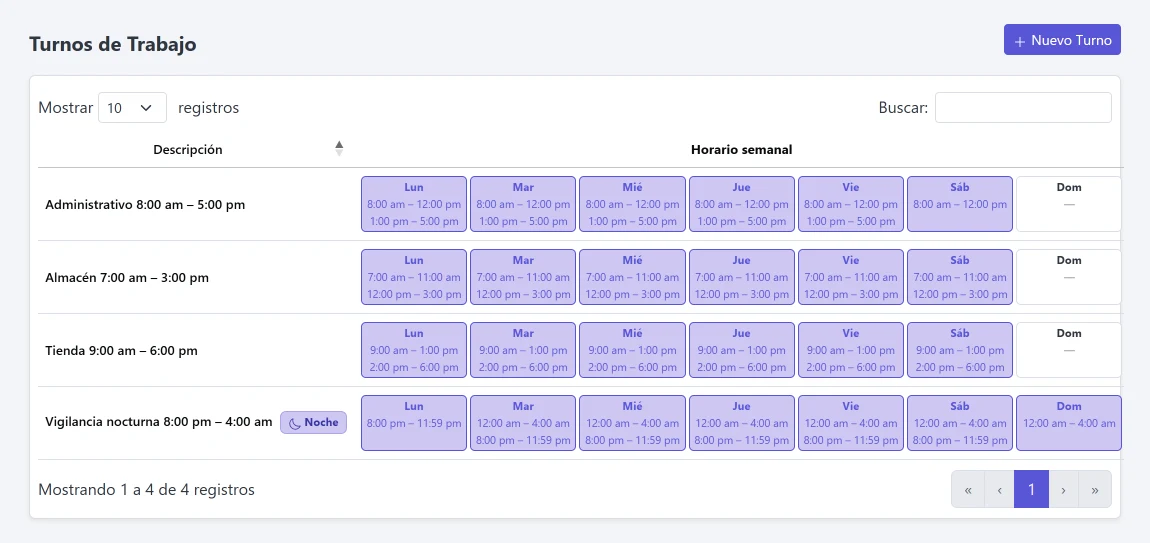This screenshot has height=543, width=1150.
Task: Click the Horario semanal column header
Action: pos(741,150)
